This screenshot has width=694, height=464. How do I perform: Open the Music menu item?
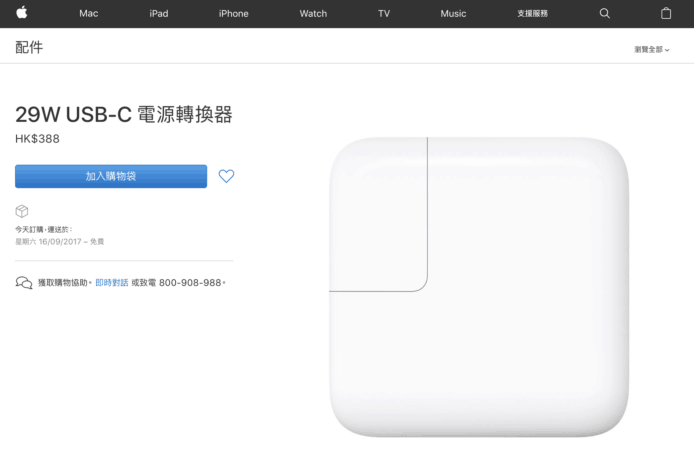coord(453,13)
